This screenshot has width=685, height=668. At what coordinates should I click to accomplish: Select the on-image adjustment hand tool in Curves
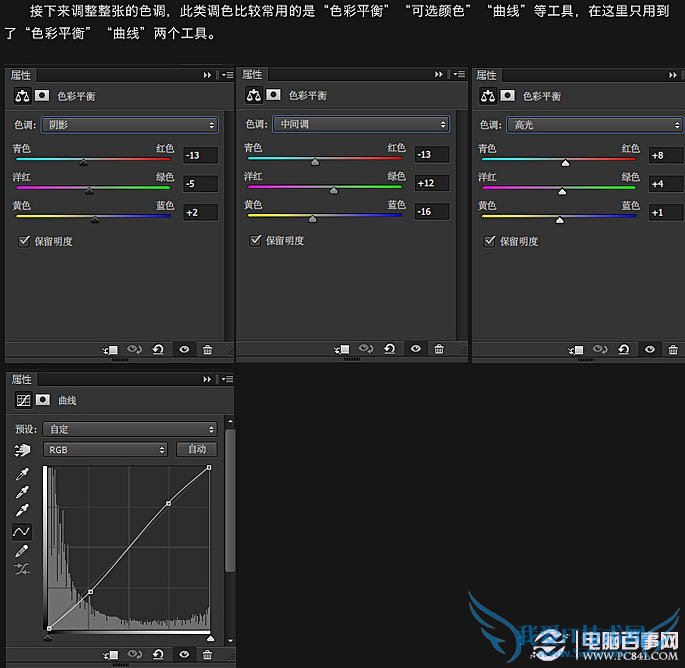(x=22, y=450)
